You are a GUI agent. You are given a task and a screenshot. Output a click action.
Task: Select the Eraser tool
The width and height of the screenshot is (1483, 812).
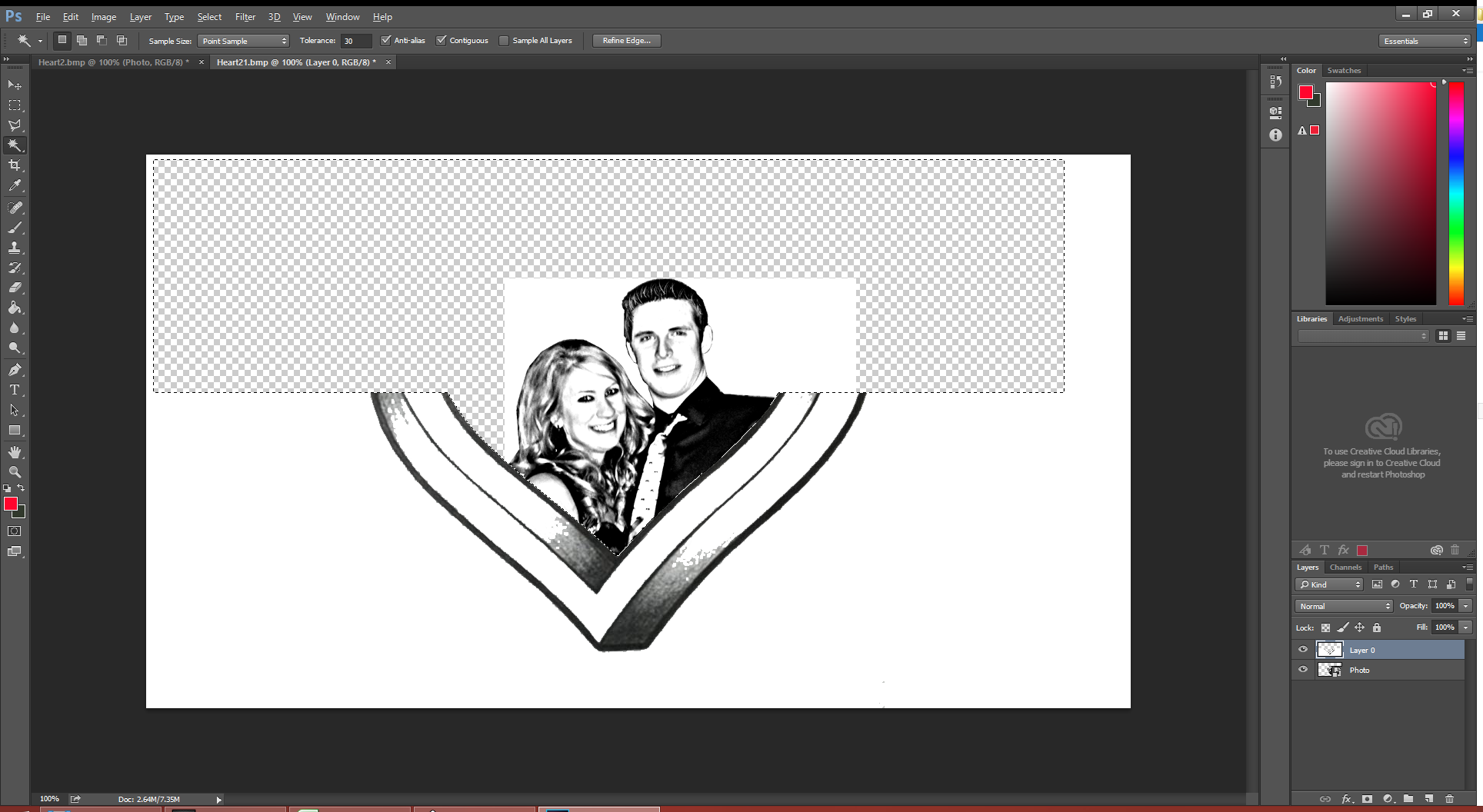[x=15, y=288]
